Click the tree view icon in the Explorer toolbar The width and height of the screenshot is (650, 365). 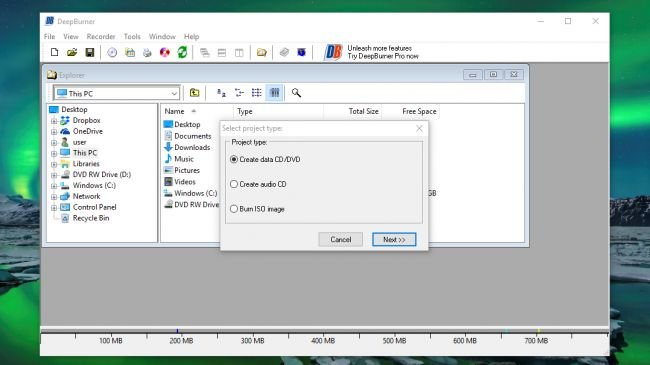[239, 92]
